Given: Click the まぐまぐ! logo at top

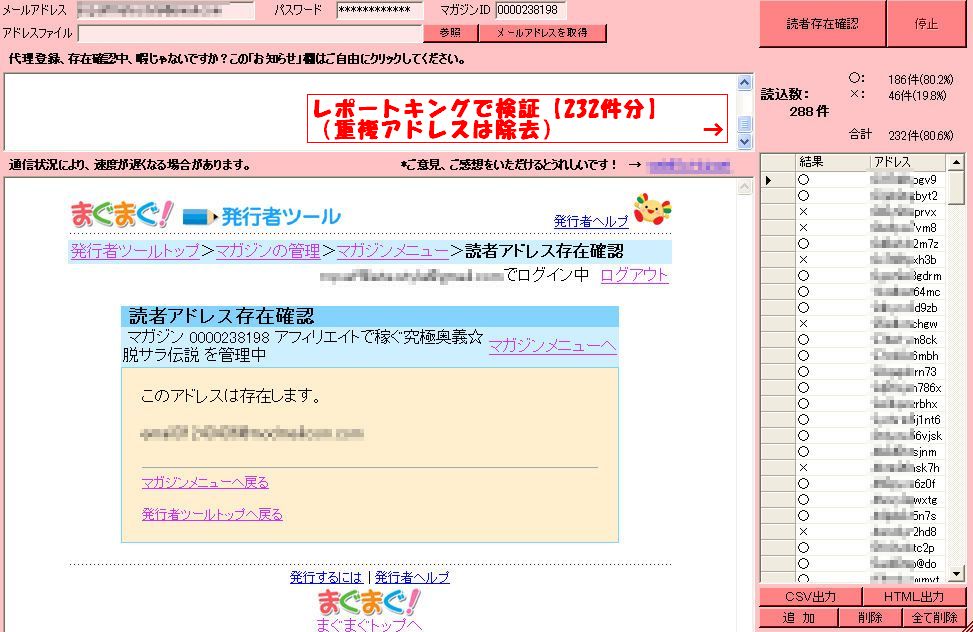Looking at the screenshot, I should [122, 215].
